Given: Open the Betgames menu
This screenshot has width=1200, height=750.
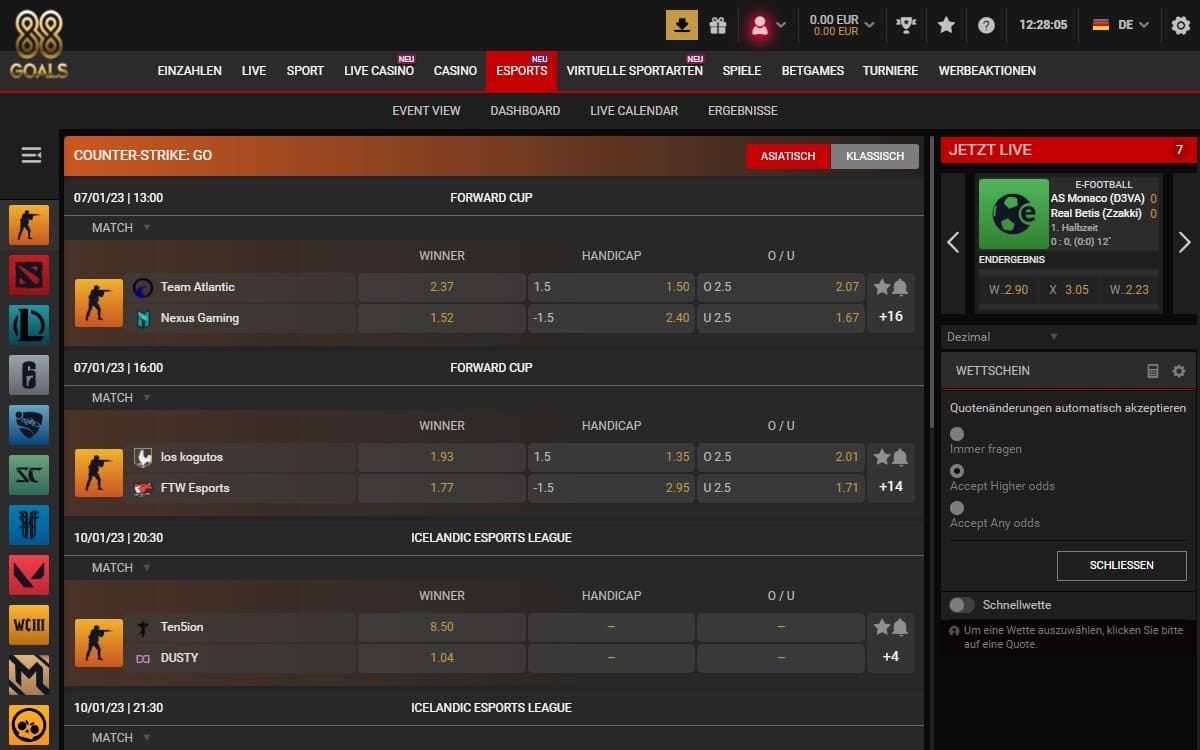Looking at the screenshot, I should coord(813,71).
